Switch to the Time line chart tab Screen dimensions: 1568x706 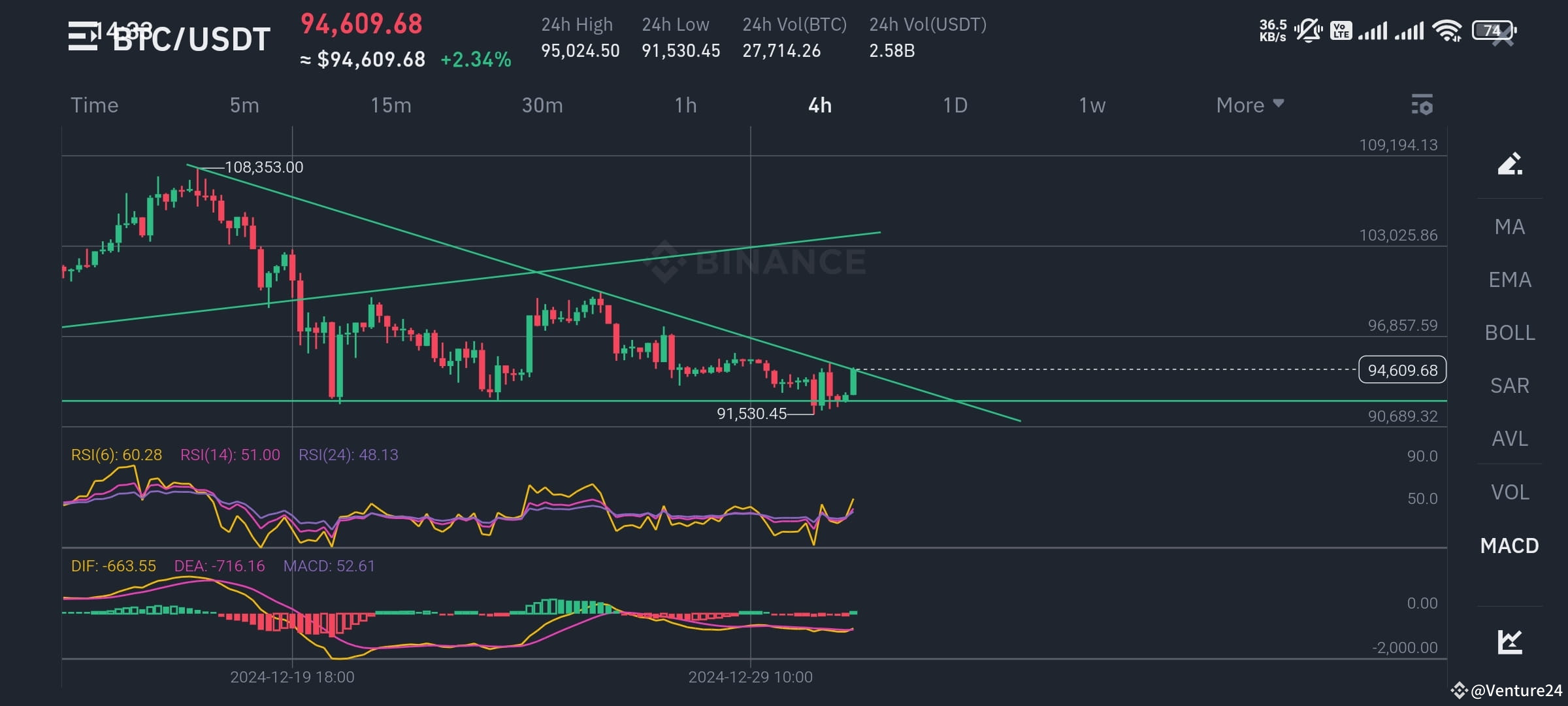95,105
